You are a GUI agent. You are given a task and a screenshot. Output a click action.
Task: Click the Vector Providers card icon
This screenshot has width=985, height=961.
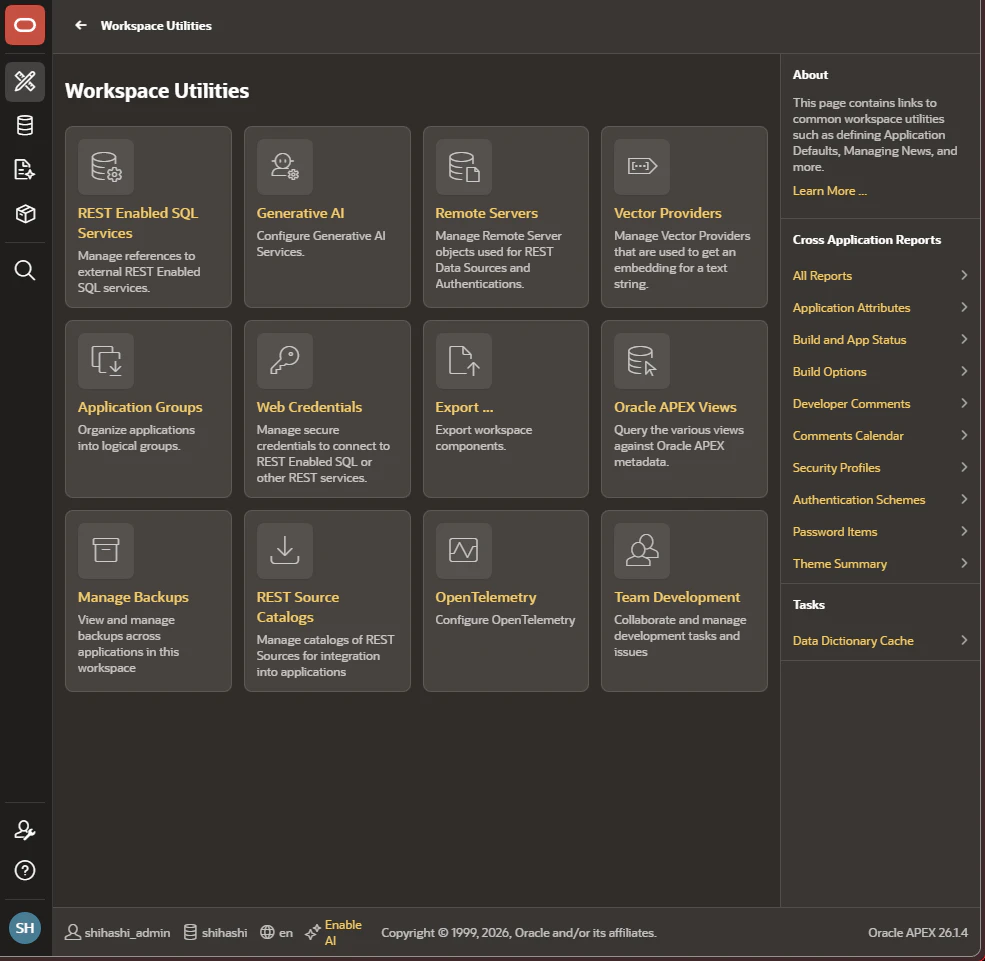pos(642,166)
